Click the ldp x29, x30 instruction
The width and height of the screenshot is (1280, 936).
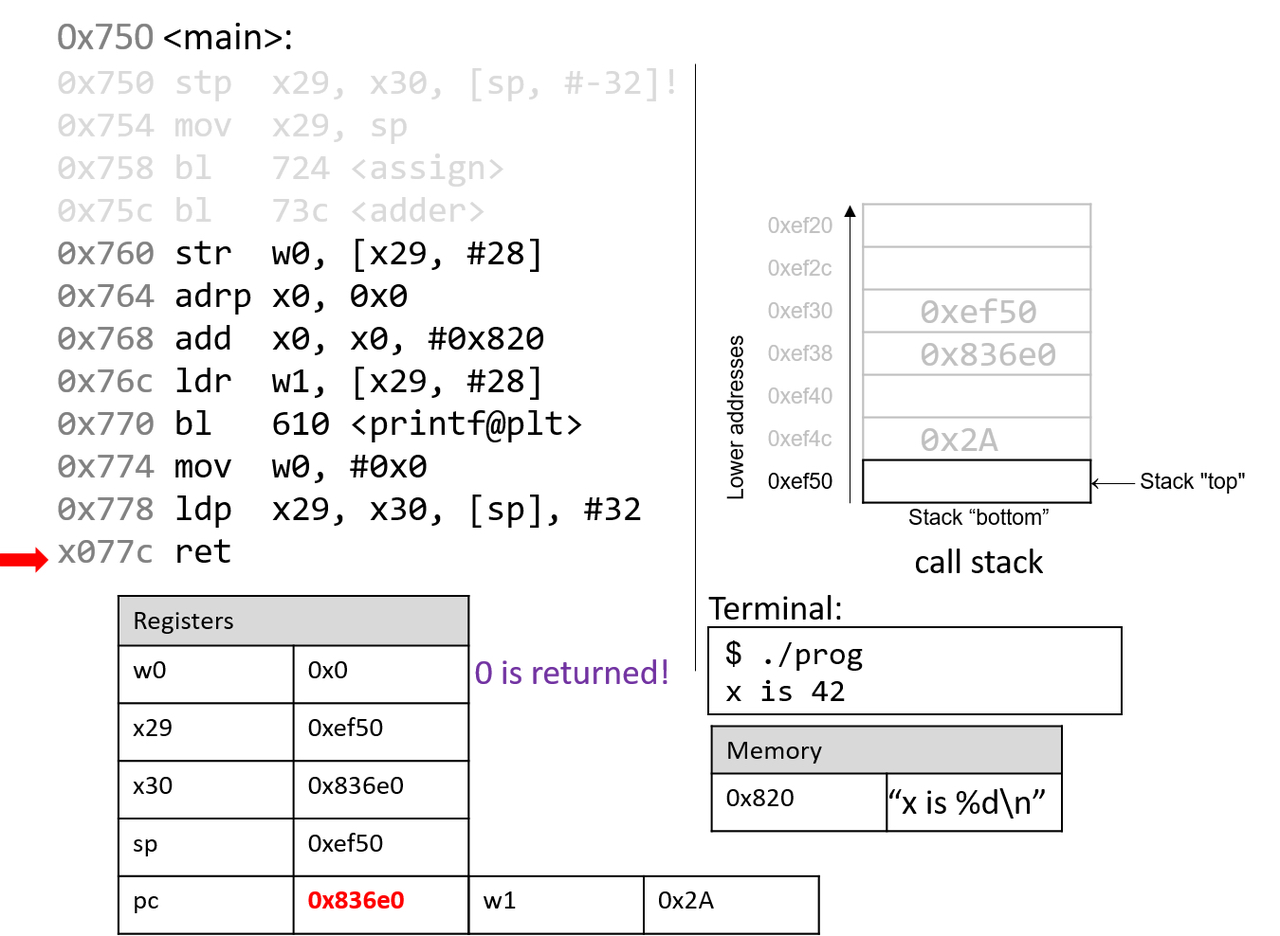[350, 510]
